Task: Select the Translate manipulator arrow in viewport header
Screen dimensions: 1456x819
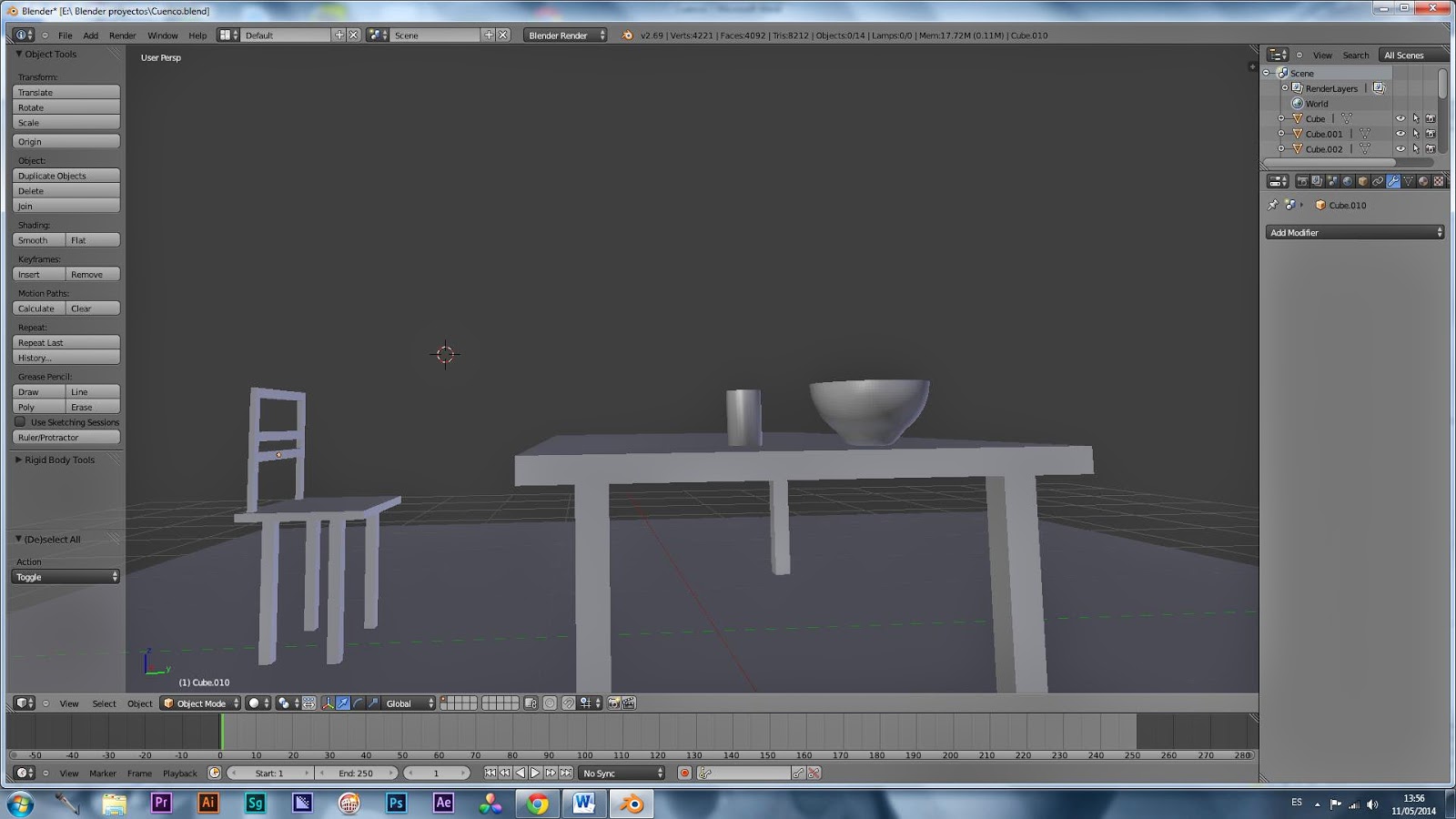Action: (x=342, y=703)
